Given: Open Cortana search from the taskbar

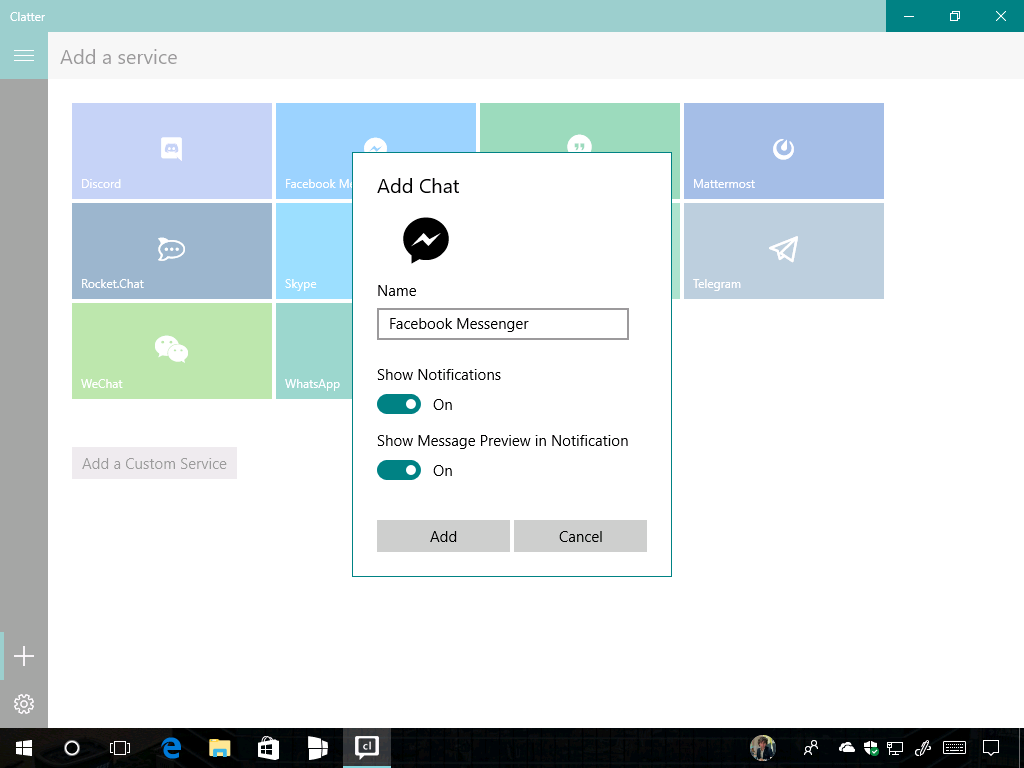Looking at the screenshot, I should click(72, 748).
